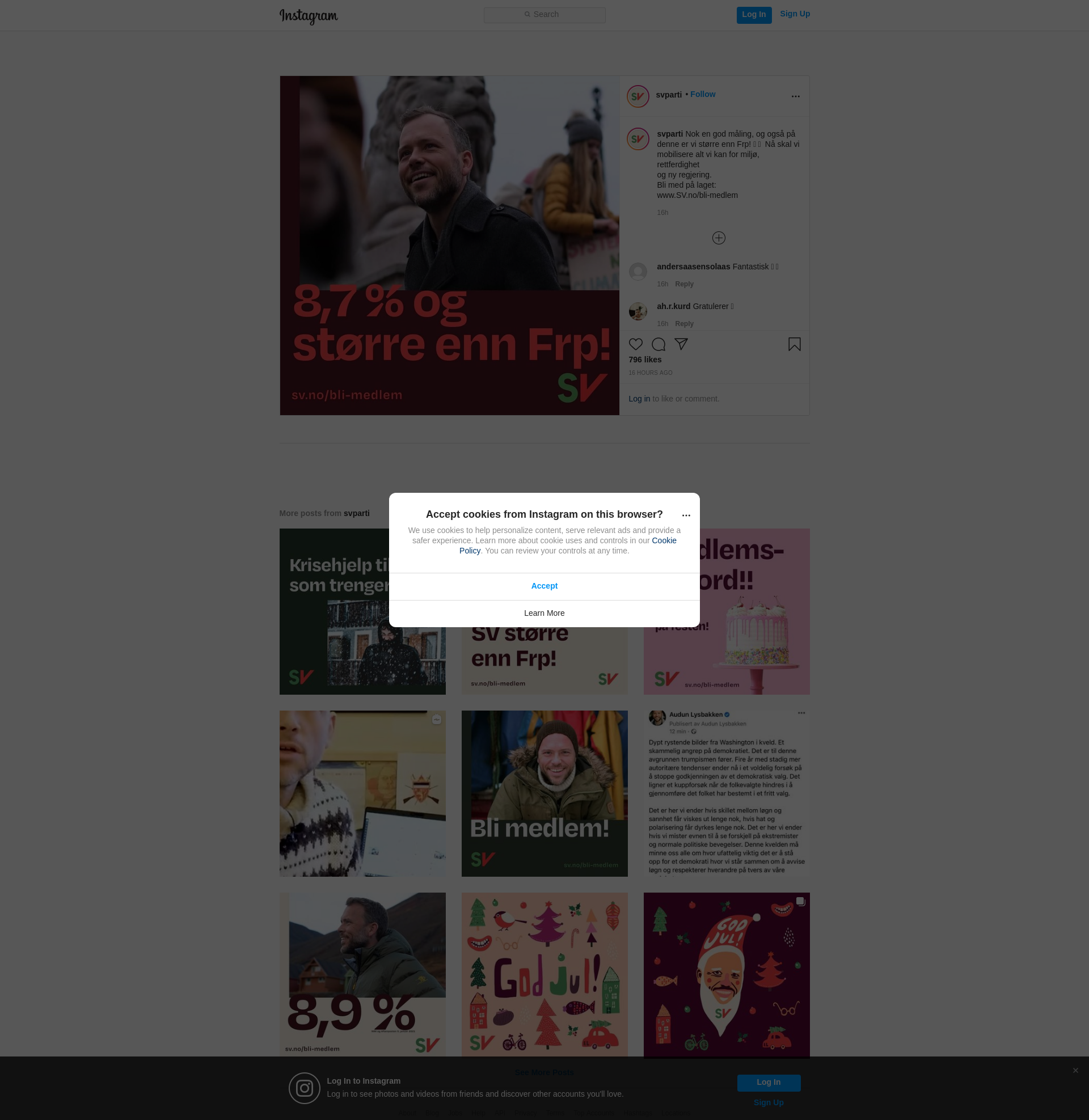Screen dimensions: 1089x1120
Task: Click ah.r.kurd commenter avatar
Action: [x=638, y=311]
